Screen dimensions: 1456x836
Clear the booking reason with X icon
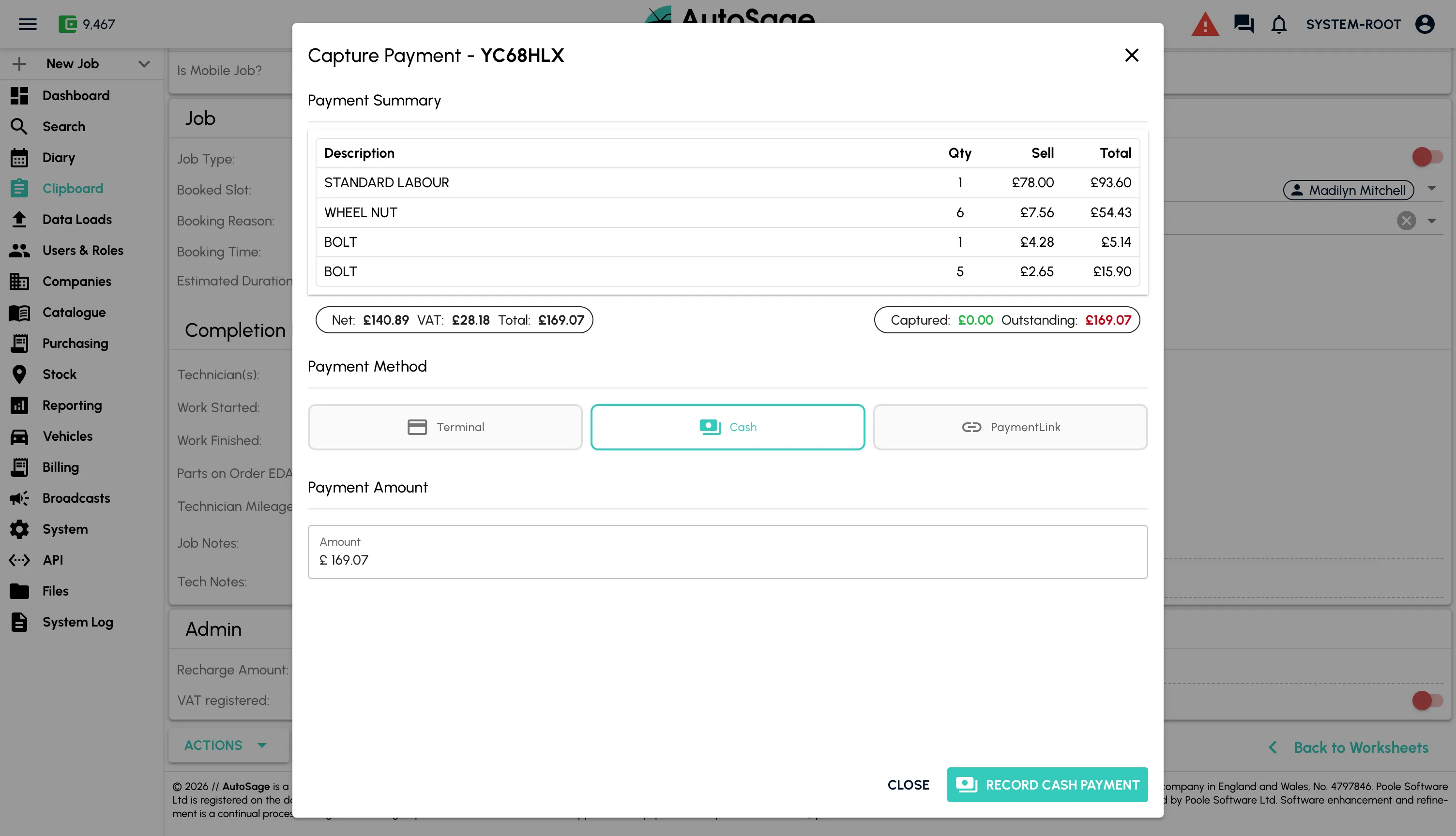tap(1407, 221)
